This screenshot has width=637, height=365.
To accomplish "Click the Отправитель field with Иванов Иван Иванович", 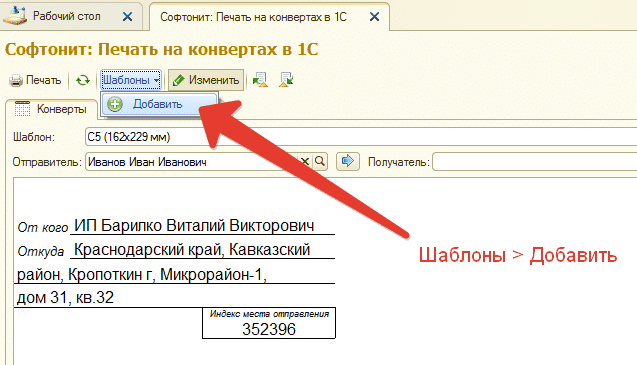I will [191, 162].
